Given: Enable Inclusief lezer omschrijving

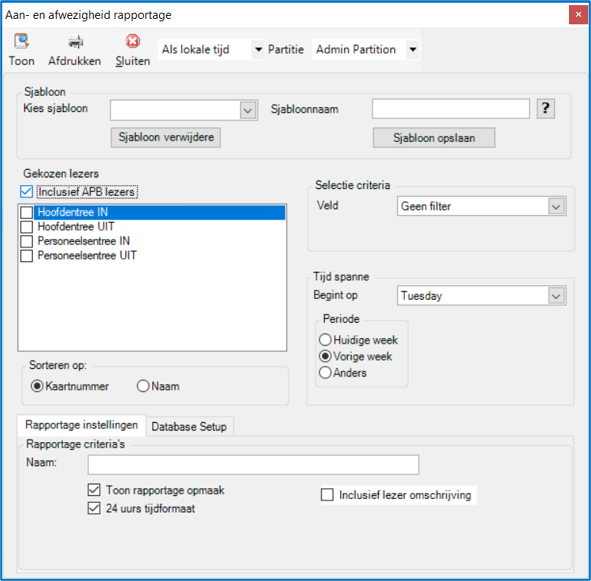Looking at the screenshot, I should click(x=327, y=495).
